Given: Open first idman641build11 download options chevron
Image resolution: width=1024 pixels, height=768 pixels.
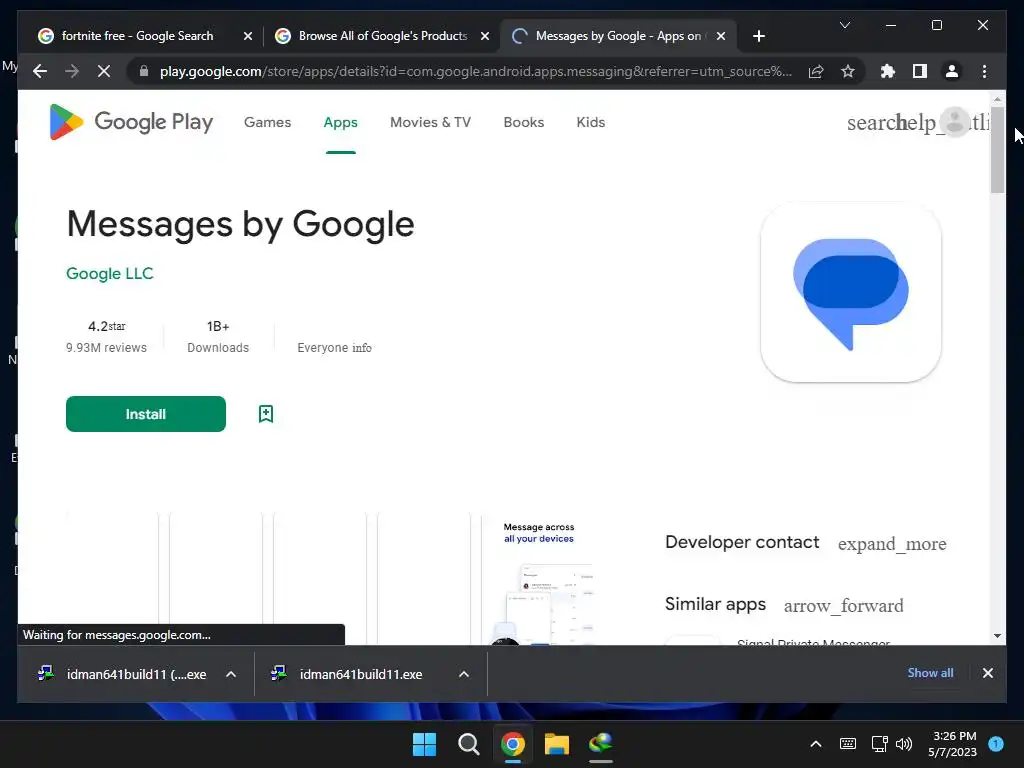Looking at the screenshot, I should coord(231,674).
